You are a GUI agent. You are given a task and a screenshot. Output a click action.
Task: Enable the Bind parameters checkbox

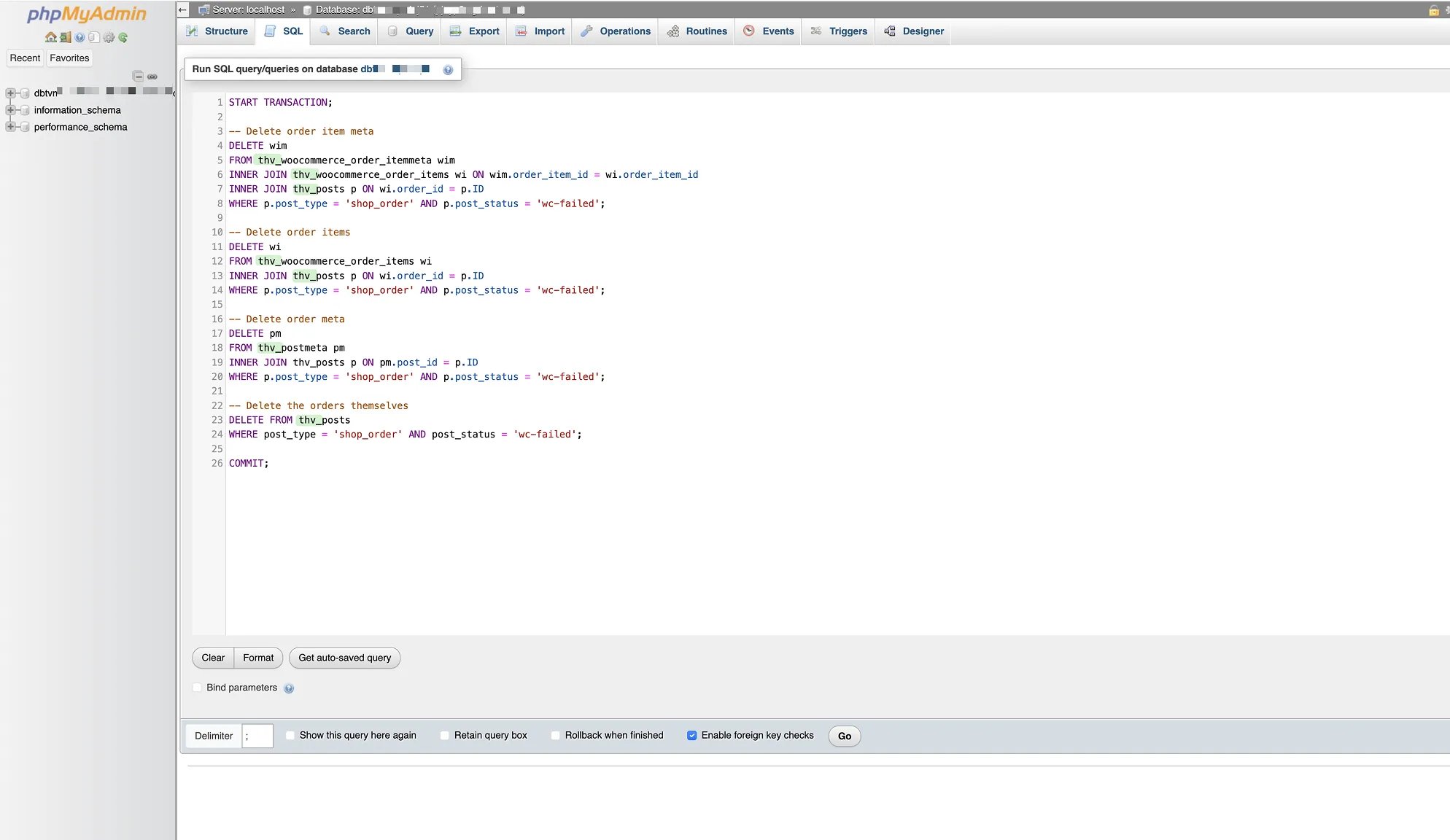(x=198, y=688)
